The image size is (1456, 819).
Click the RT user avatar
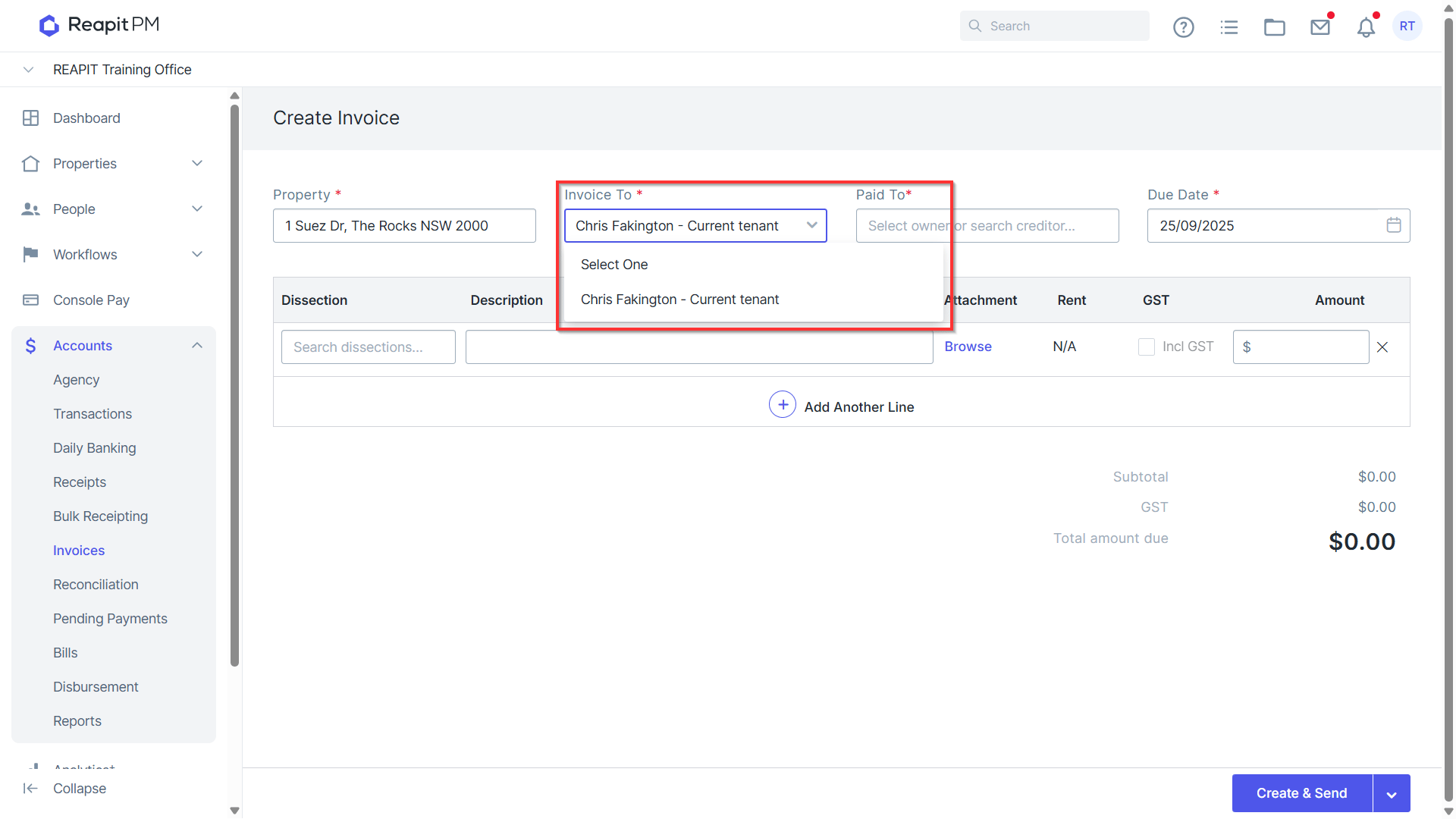(x=1407, y=26)
